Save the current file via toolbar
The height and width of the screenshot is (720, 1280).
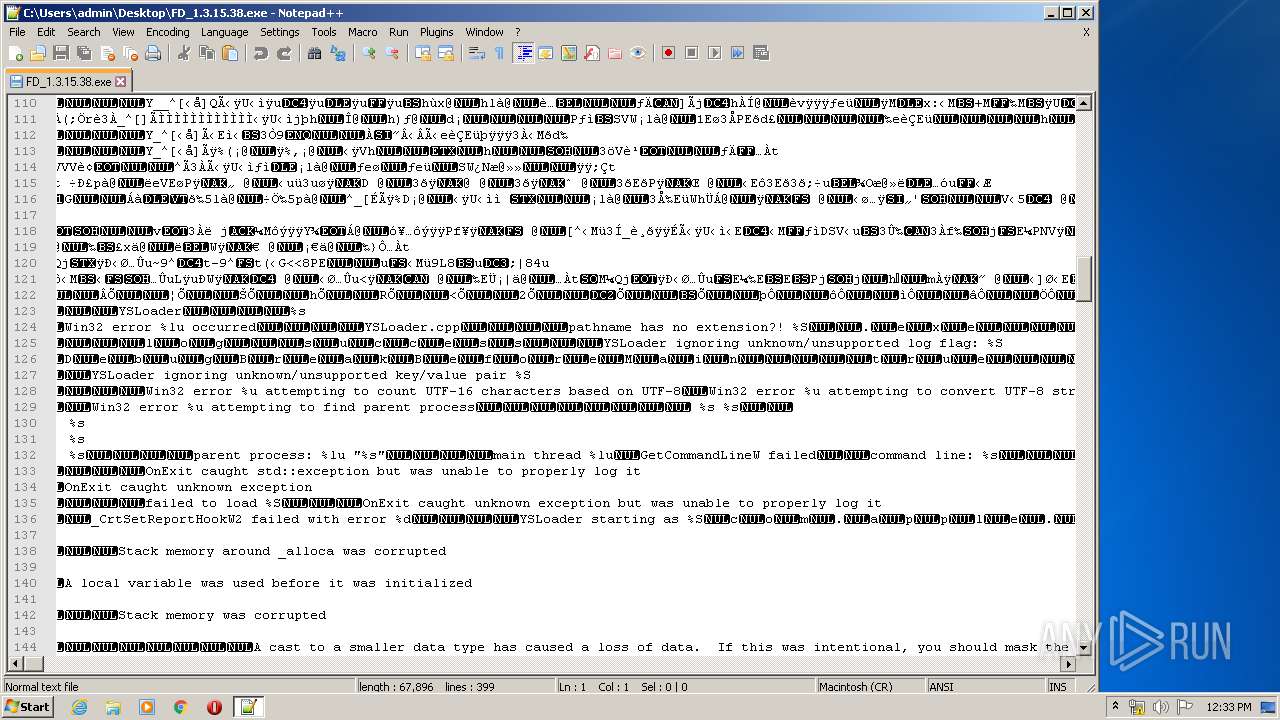point(60,53)
